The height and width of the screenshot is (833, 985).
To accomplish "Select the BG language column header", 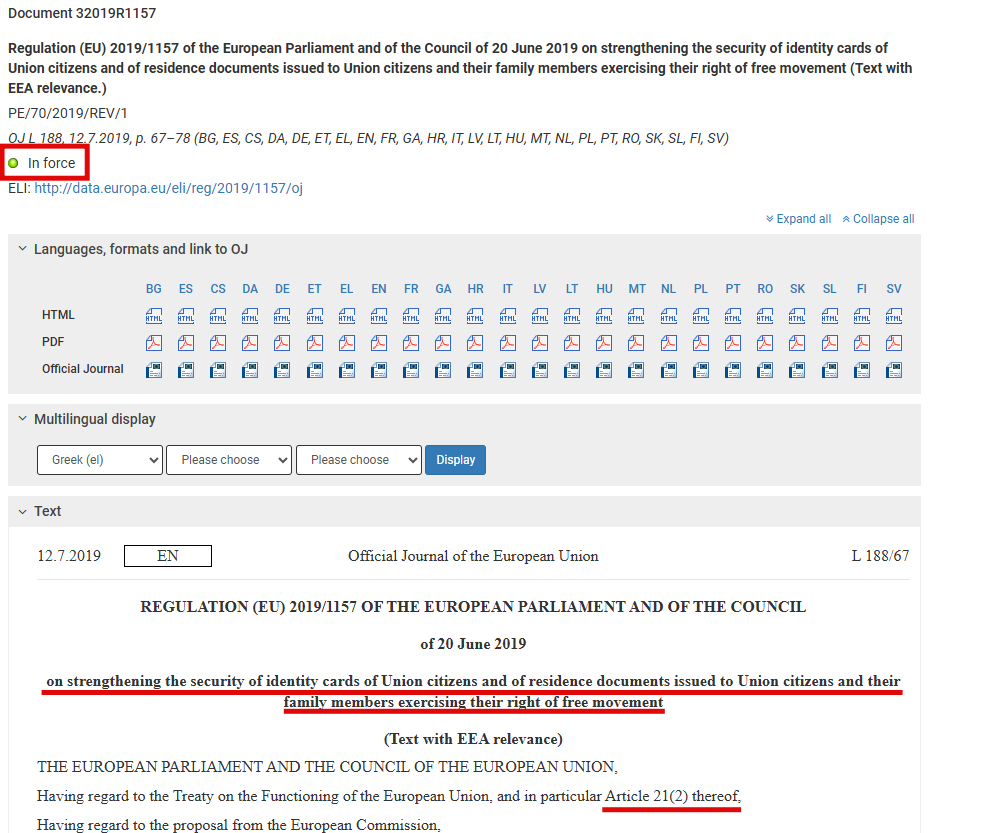I will click(154, 289).
